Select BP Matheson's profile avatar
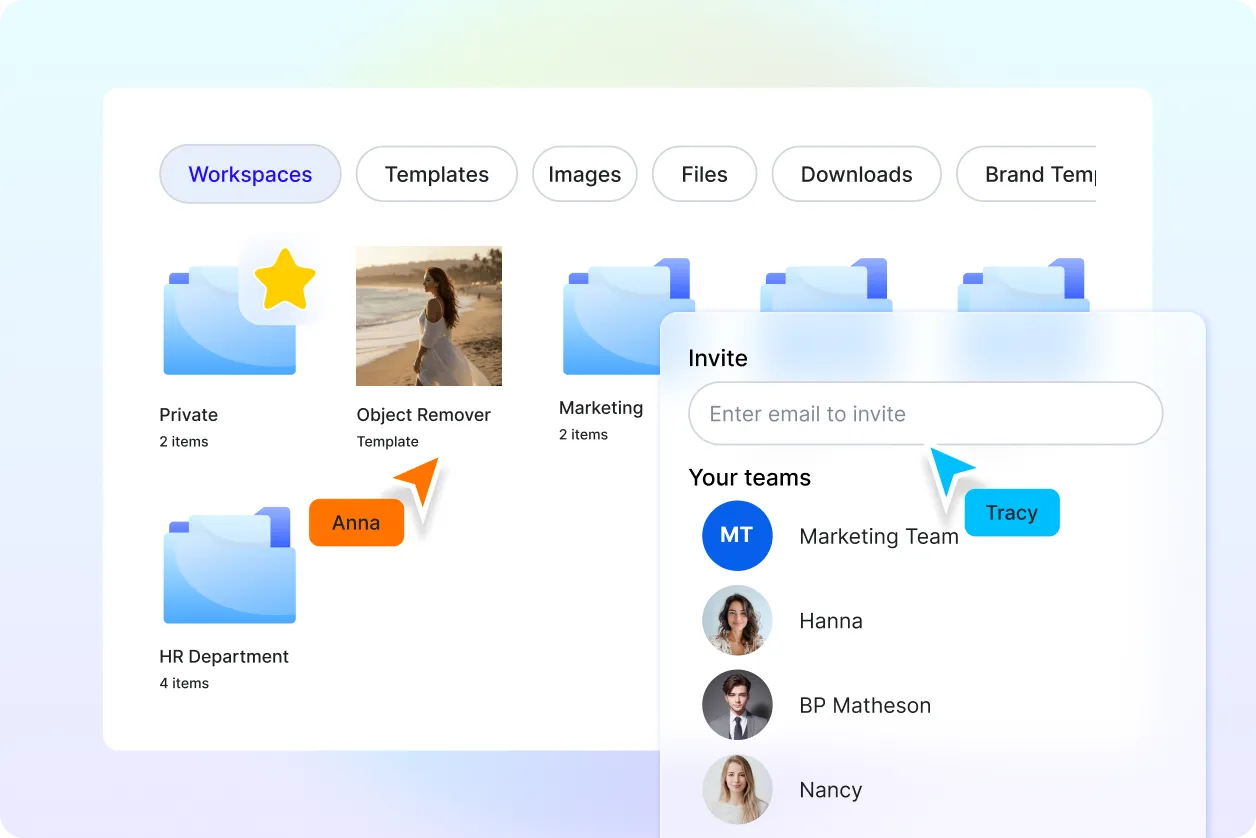 (737, 705)
